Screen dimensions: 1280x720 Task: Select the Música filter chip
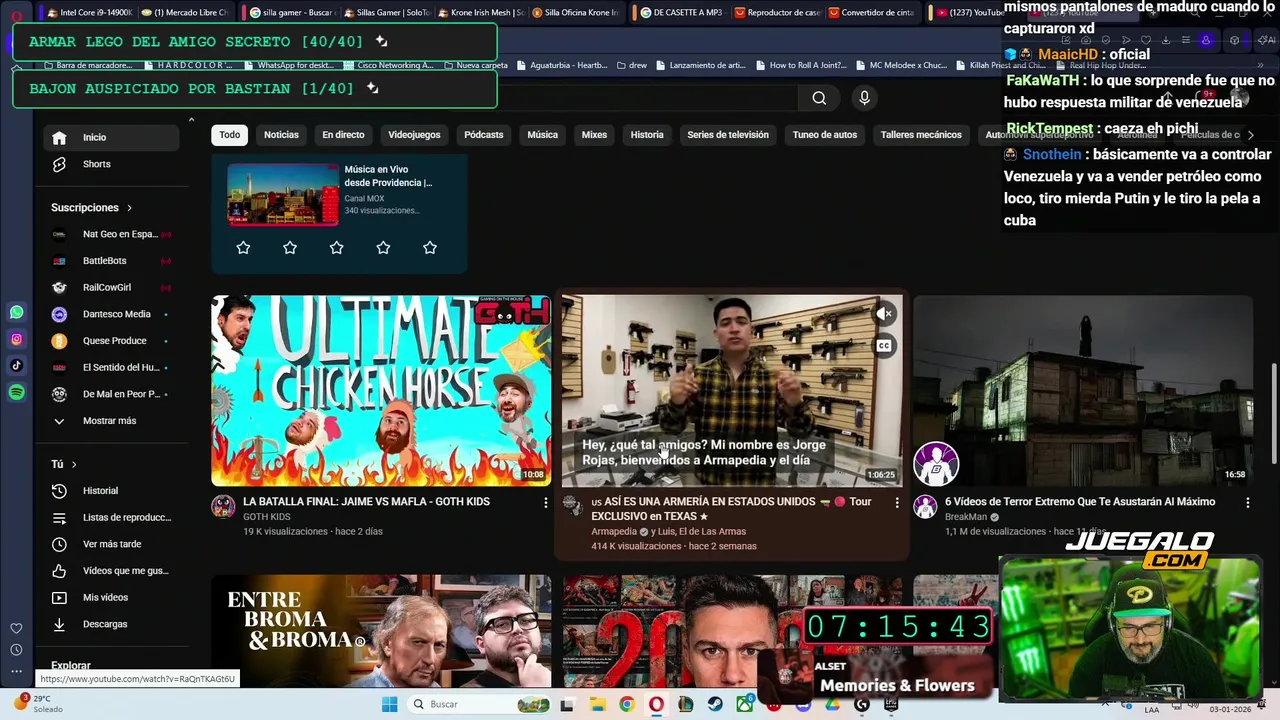[x=542, y=135]
